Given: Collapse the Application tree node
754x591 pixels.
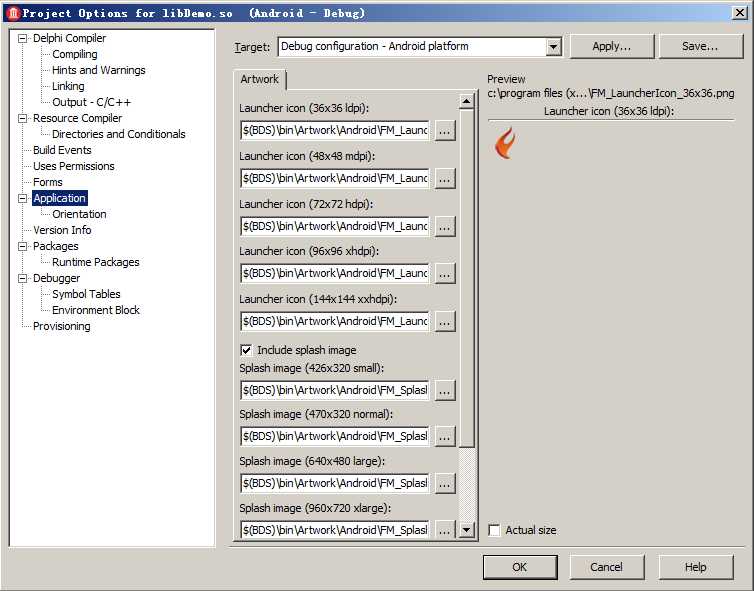Looking at the screenshot, I should click(22, 198).
